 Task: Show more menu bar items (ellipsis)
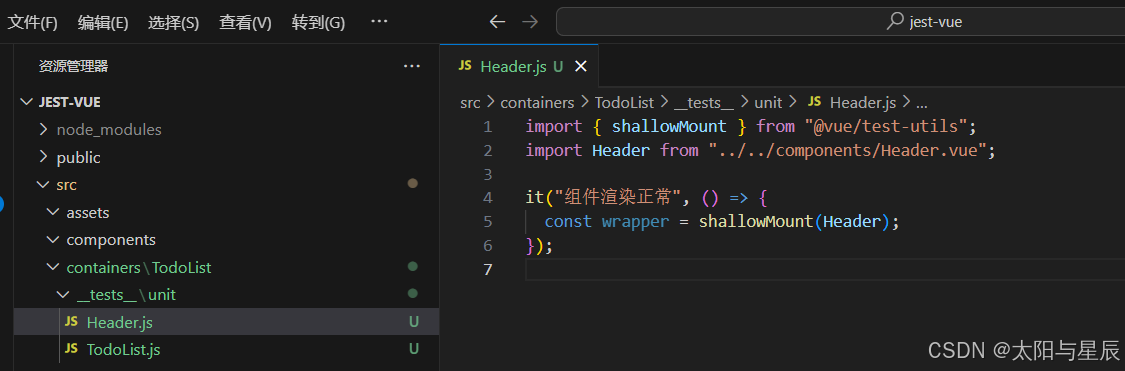point(379,22)
